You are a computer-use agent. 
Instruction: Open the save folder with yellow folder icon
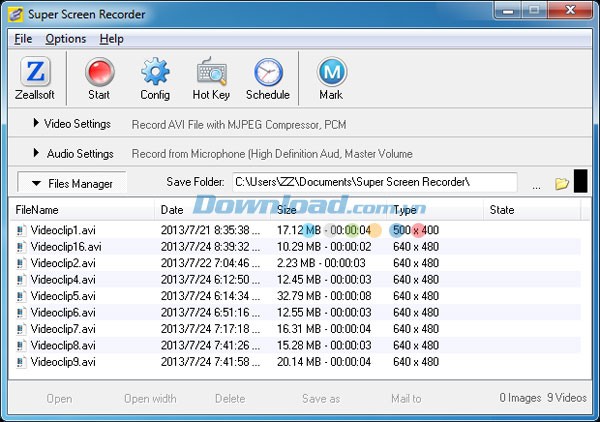pos(562,183)
